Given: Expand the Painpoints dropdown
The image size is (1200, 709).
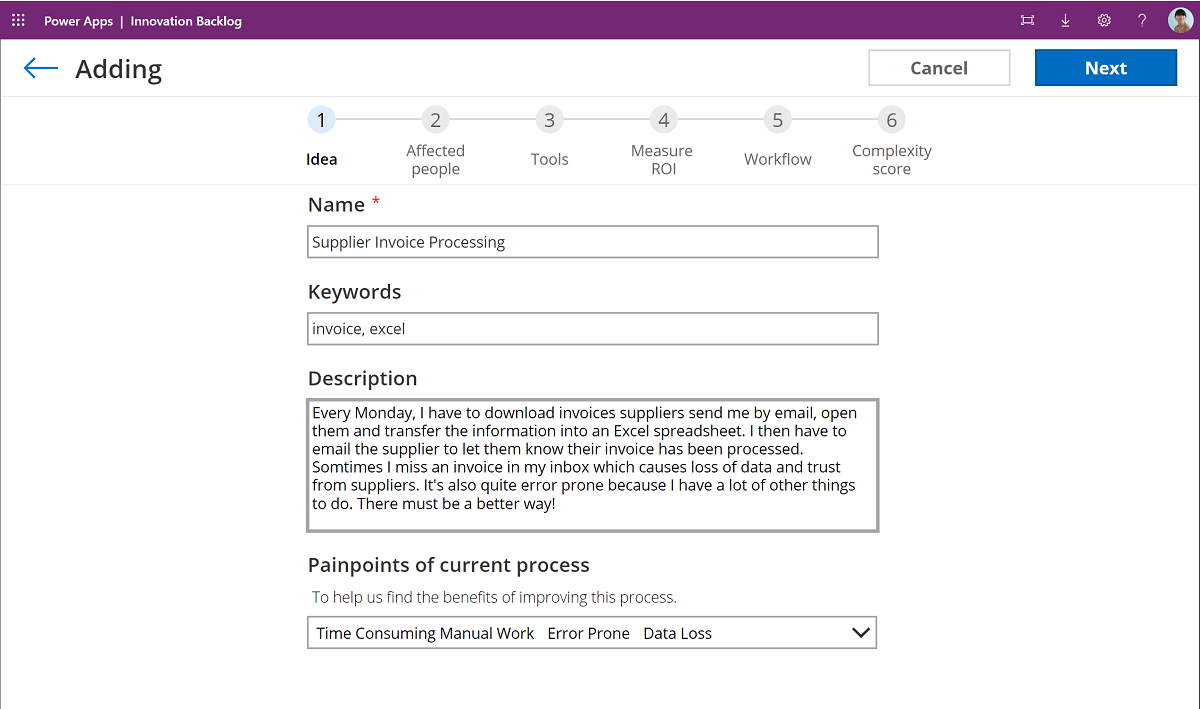Looking at the screenshot, I should click(x=860, y=632).
